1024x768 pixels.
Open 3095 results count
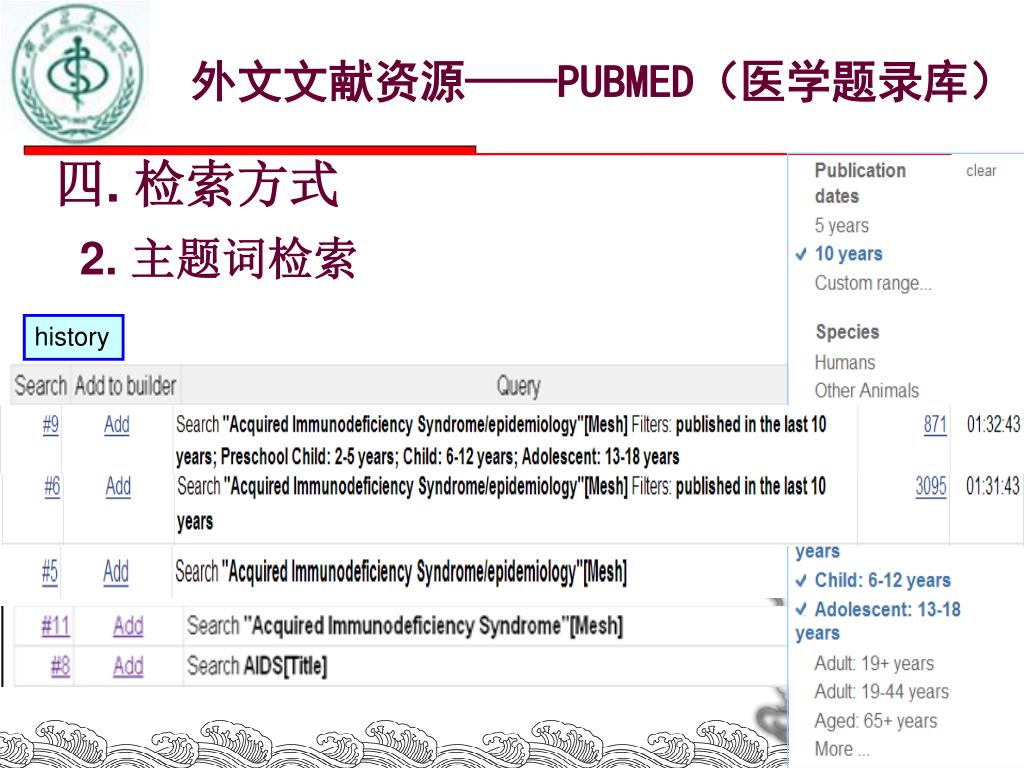[x=931, y=487]
